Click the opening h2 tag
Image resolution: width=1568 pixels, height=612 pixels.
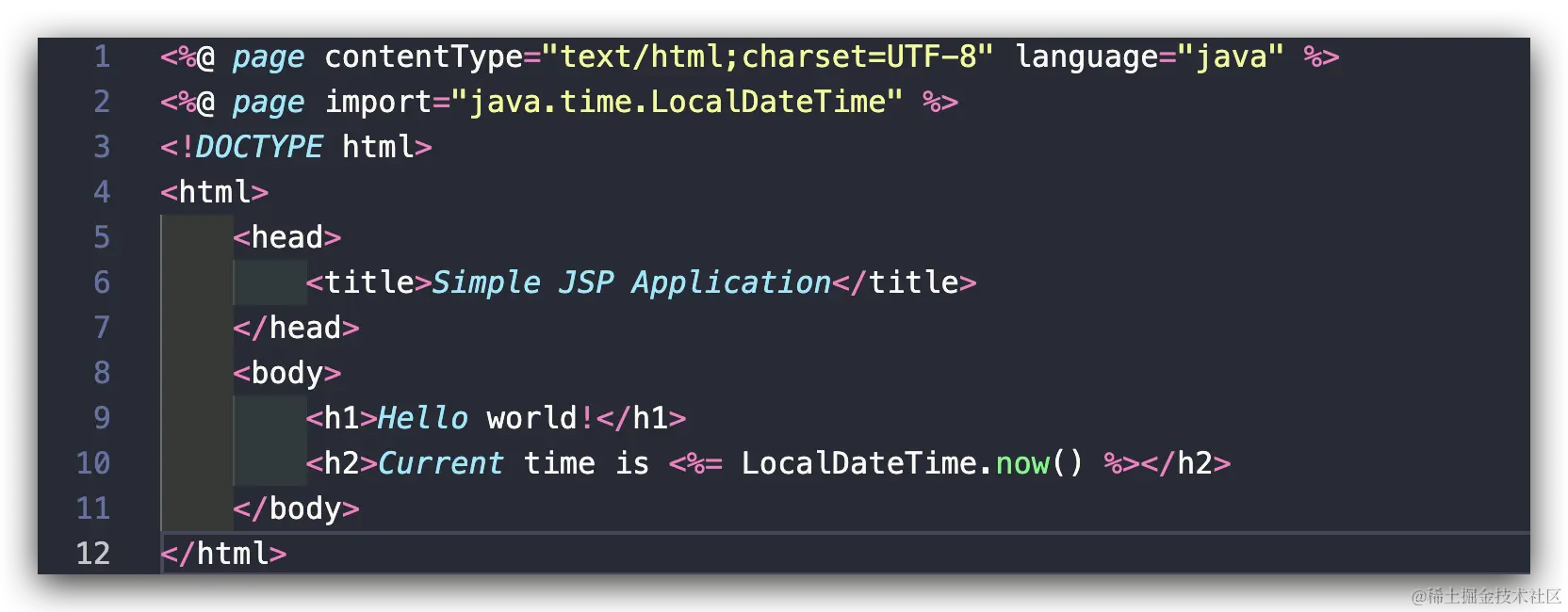341,463
